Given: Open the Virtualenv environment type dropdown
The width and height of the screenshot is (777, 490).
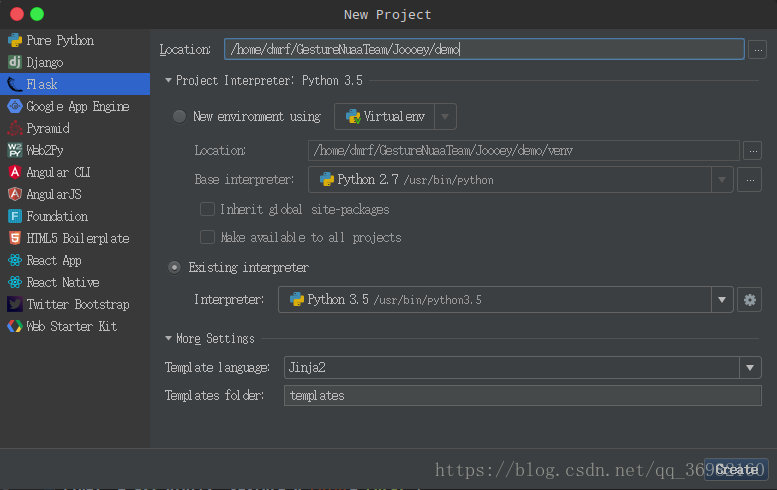Looking at the screenshot, I should tap(445, 116).
